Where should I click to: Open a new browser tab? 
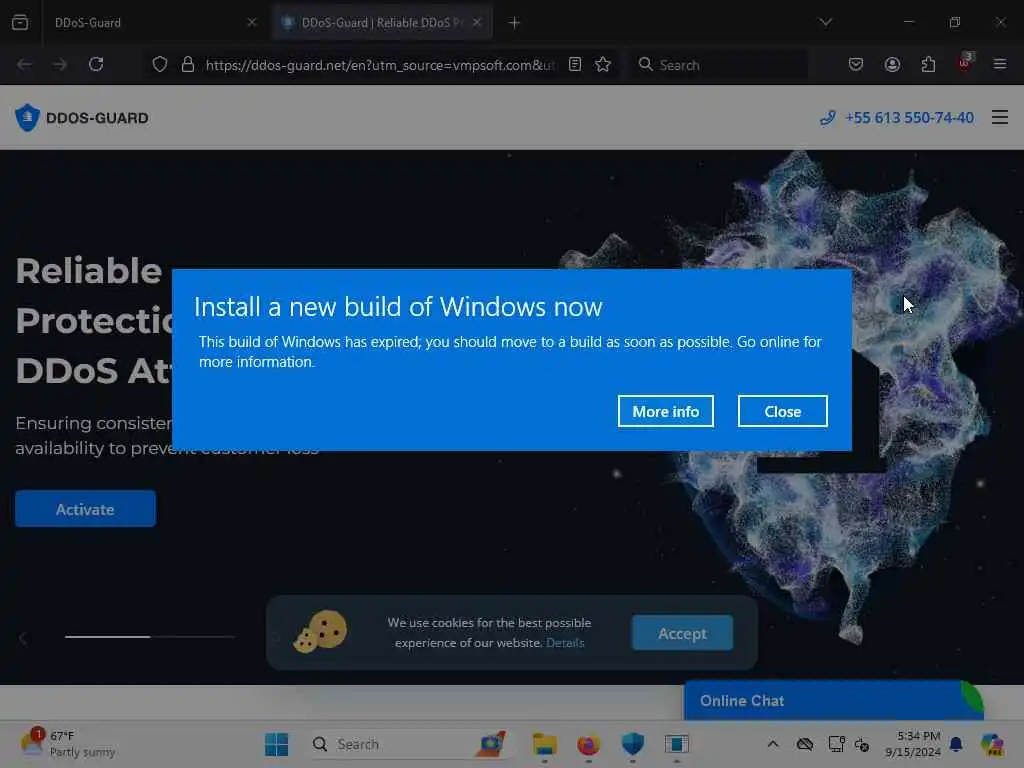(515, 23)
